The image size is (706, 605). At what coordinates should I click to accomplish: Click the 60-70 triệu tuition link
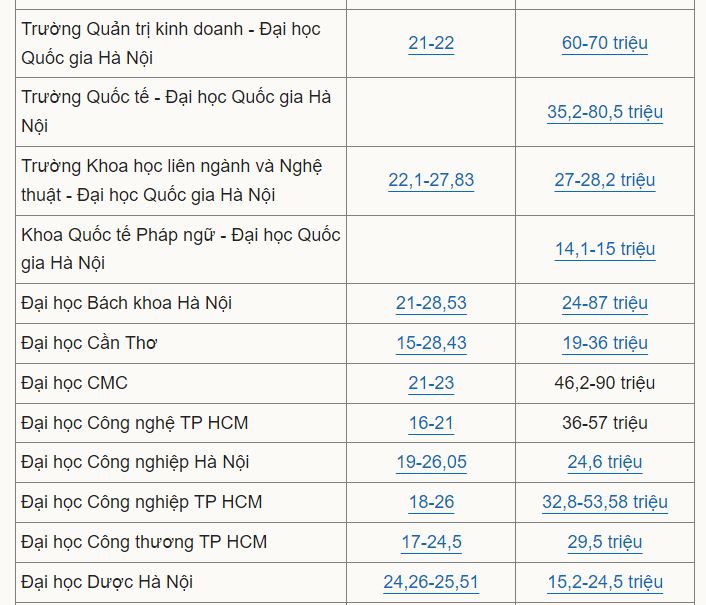click(605, 43)
